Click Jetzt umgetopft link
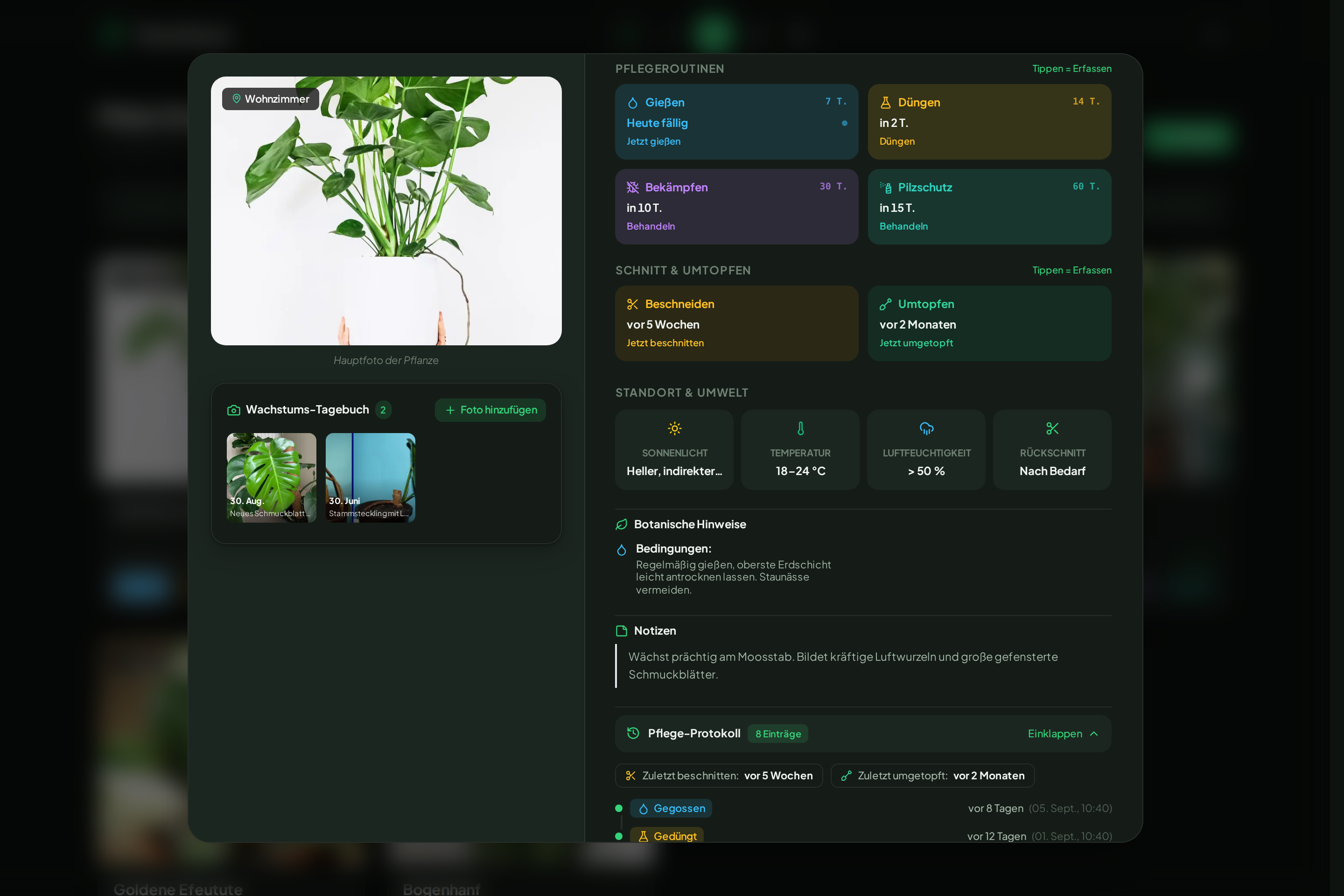Image resolution: width=1344 pixels, height=896 pixels. 916,343
